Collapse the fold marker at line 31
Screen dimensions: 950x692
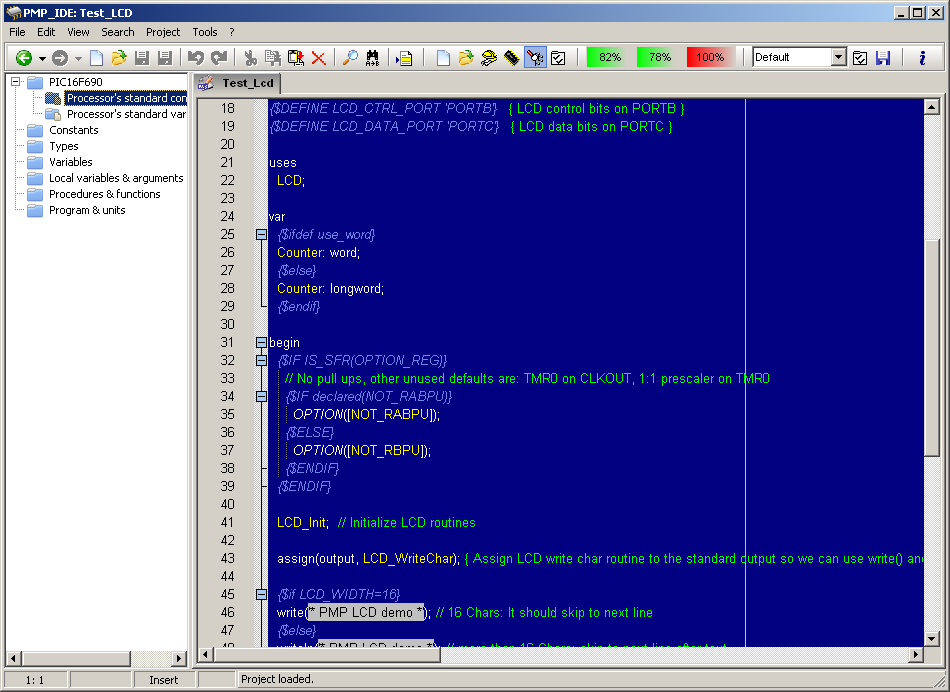tap(261, 342)
